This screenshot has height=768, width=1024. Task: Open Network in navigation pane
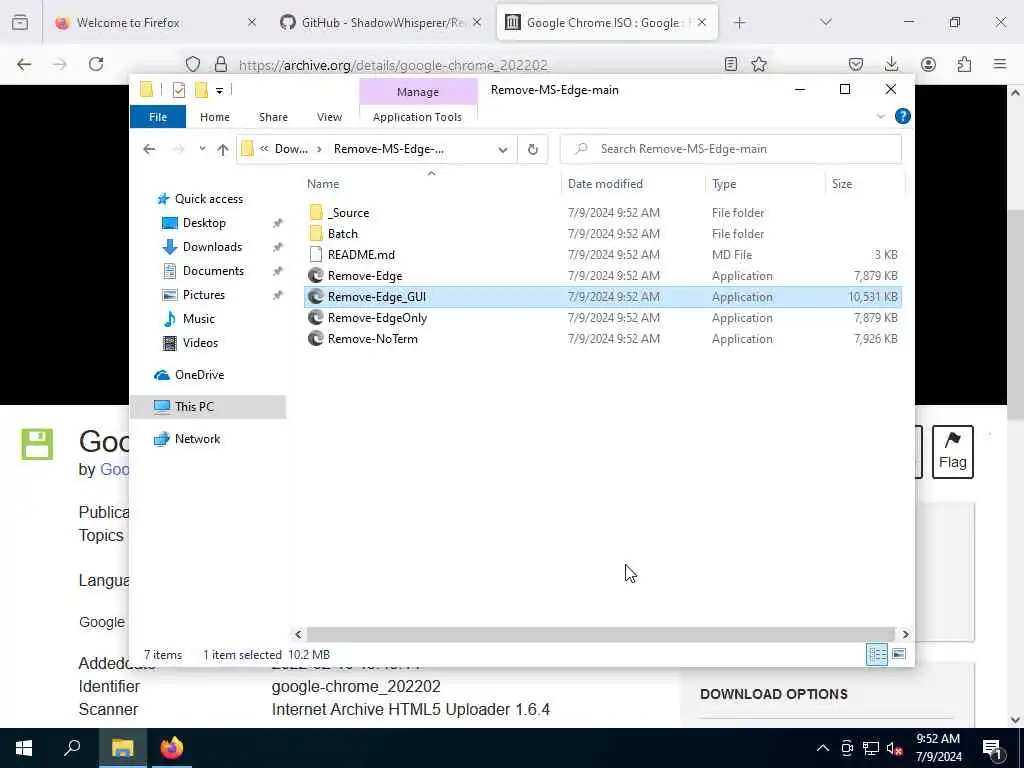click(197, 439)
